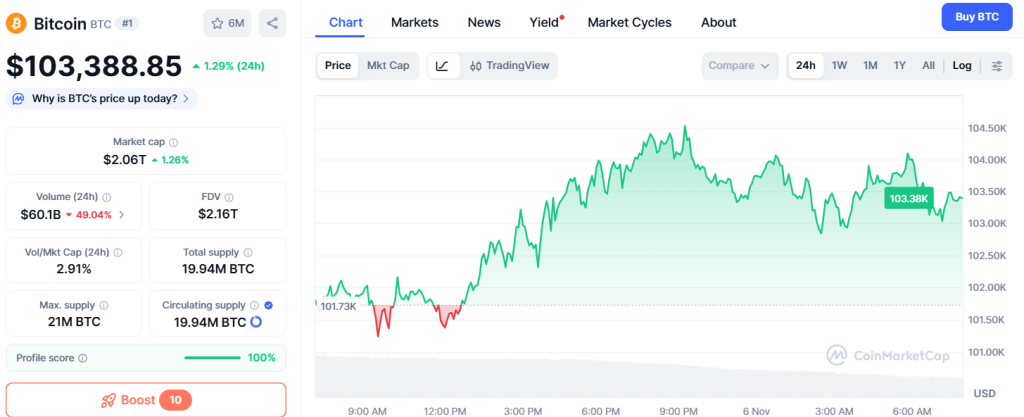Click the Market cap info icon
The width and height of the screenshot is (1024, 417).
(174, 143)
